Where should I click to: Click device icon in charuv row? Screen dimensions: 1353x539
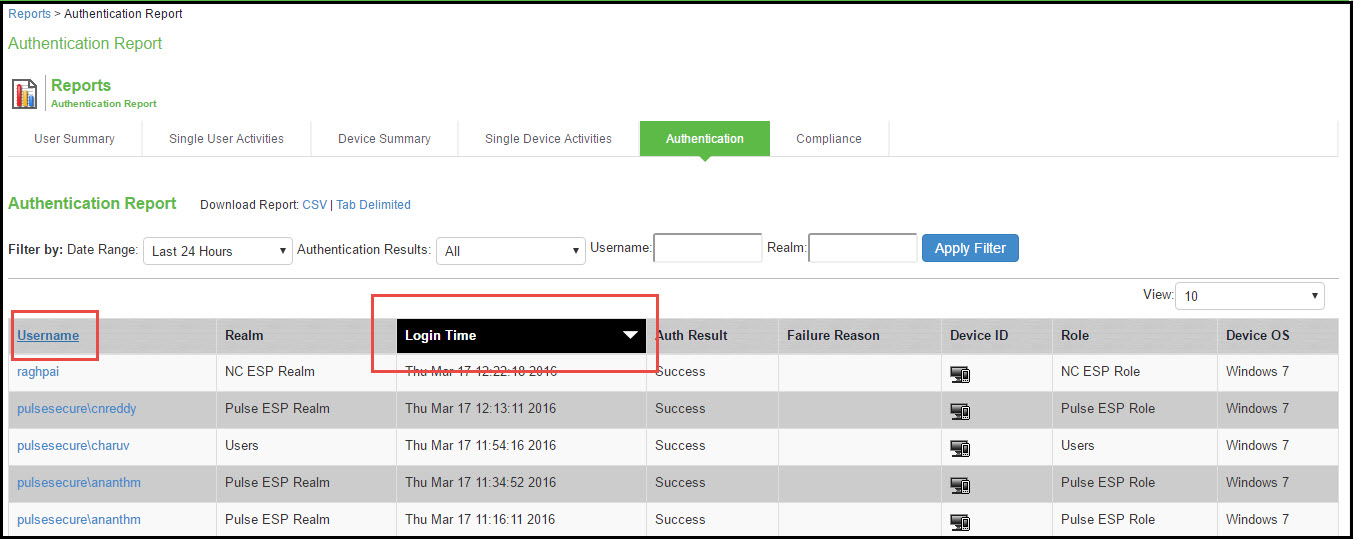[x=960, y=448]
